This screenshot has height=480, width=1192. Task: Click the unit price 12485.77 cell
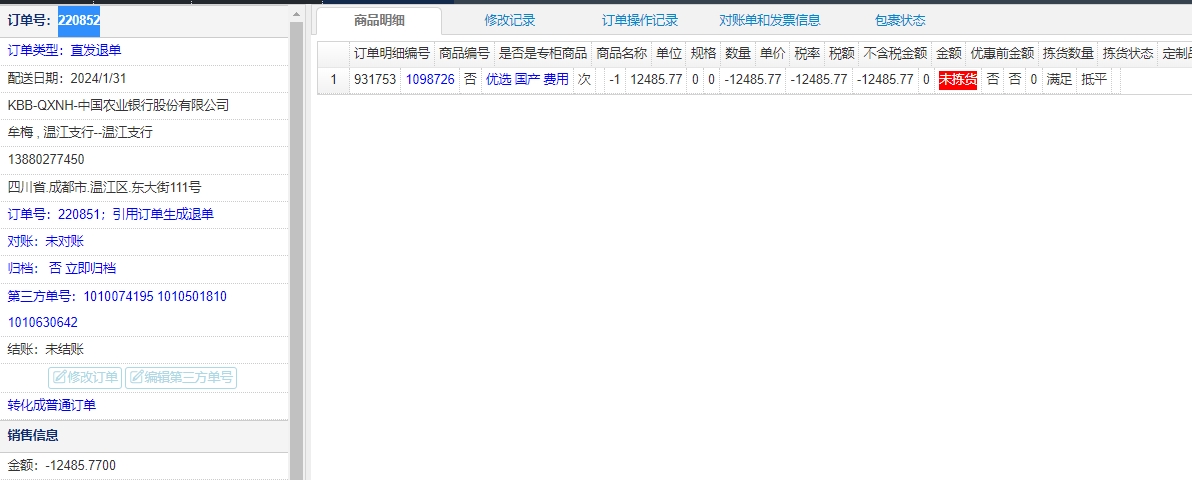(656, 79)
